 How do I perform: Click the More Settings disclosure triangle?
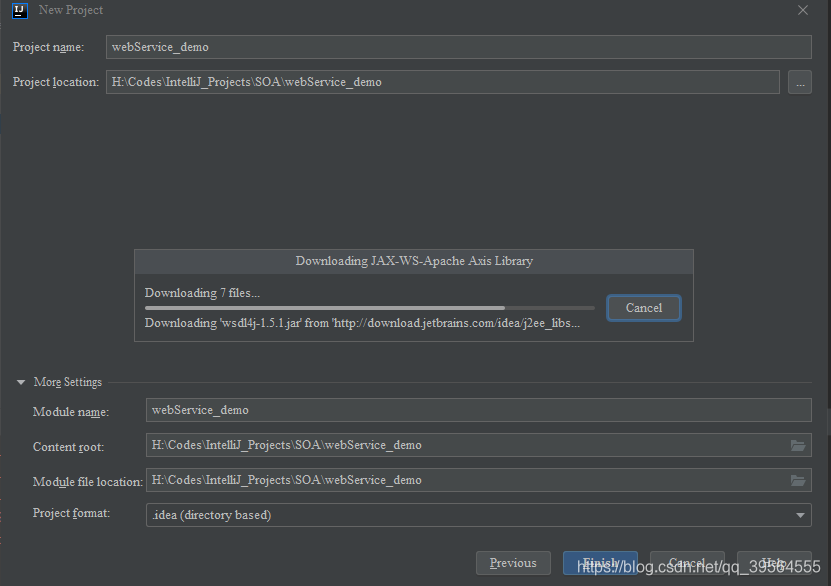point(20,381)
